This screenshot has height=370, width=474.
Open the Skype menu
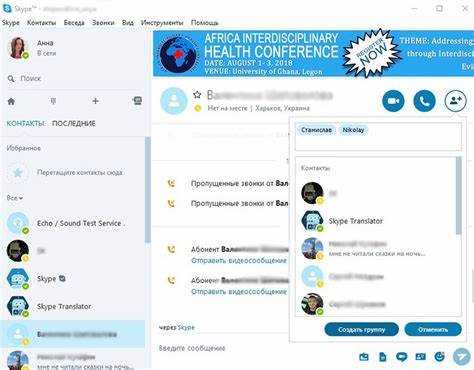[x=11, y=23]
